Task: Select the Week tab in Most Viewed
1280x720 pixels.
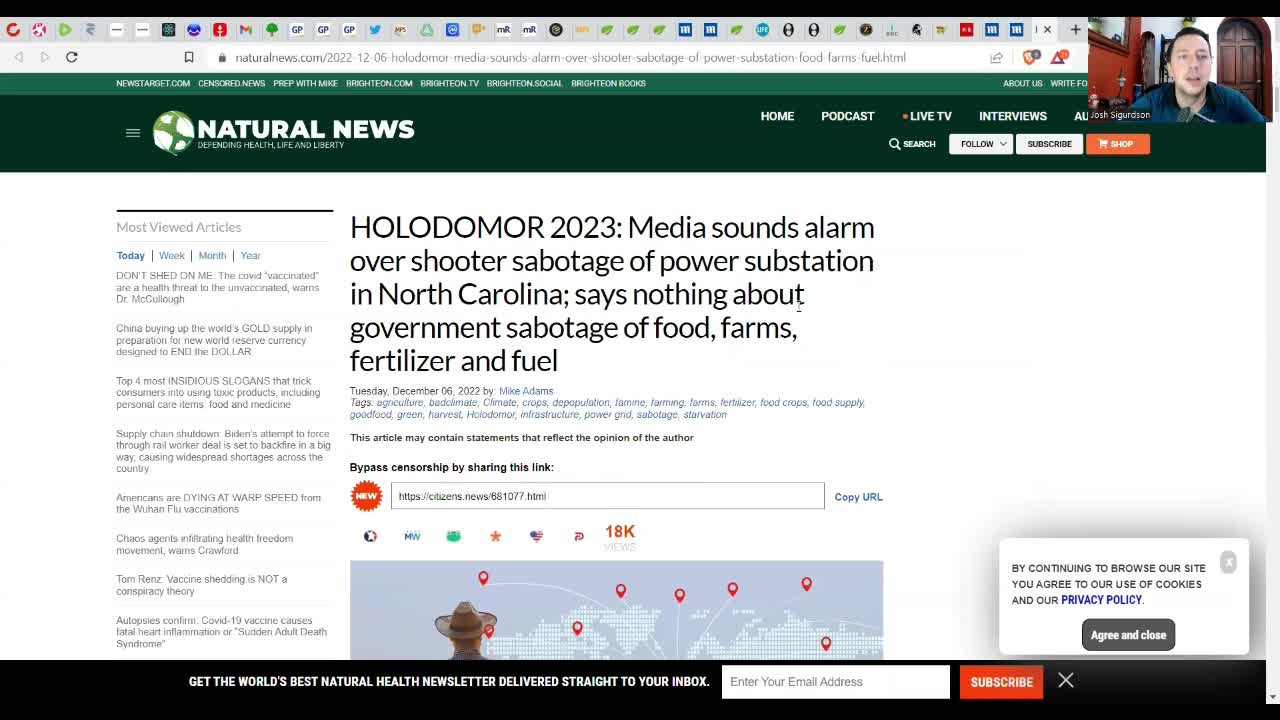Action: point(172,255)
